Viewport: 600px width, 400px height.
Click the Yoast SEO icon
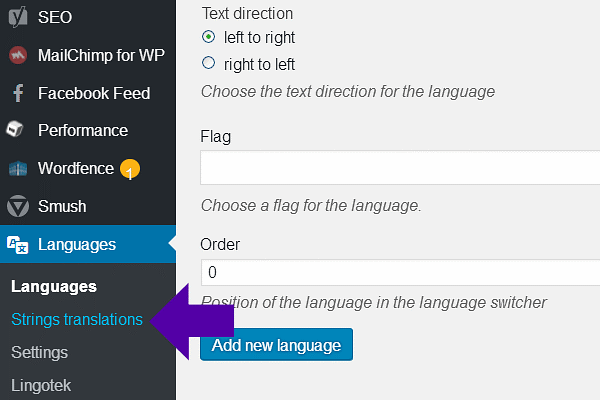(x=17, y=16)
